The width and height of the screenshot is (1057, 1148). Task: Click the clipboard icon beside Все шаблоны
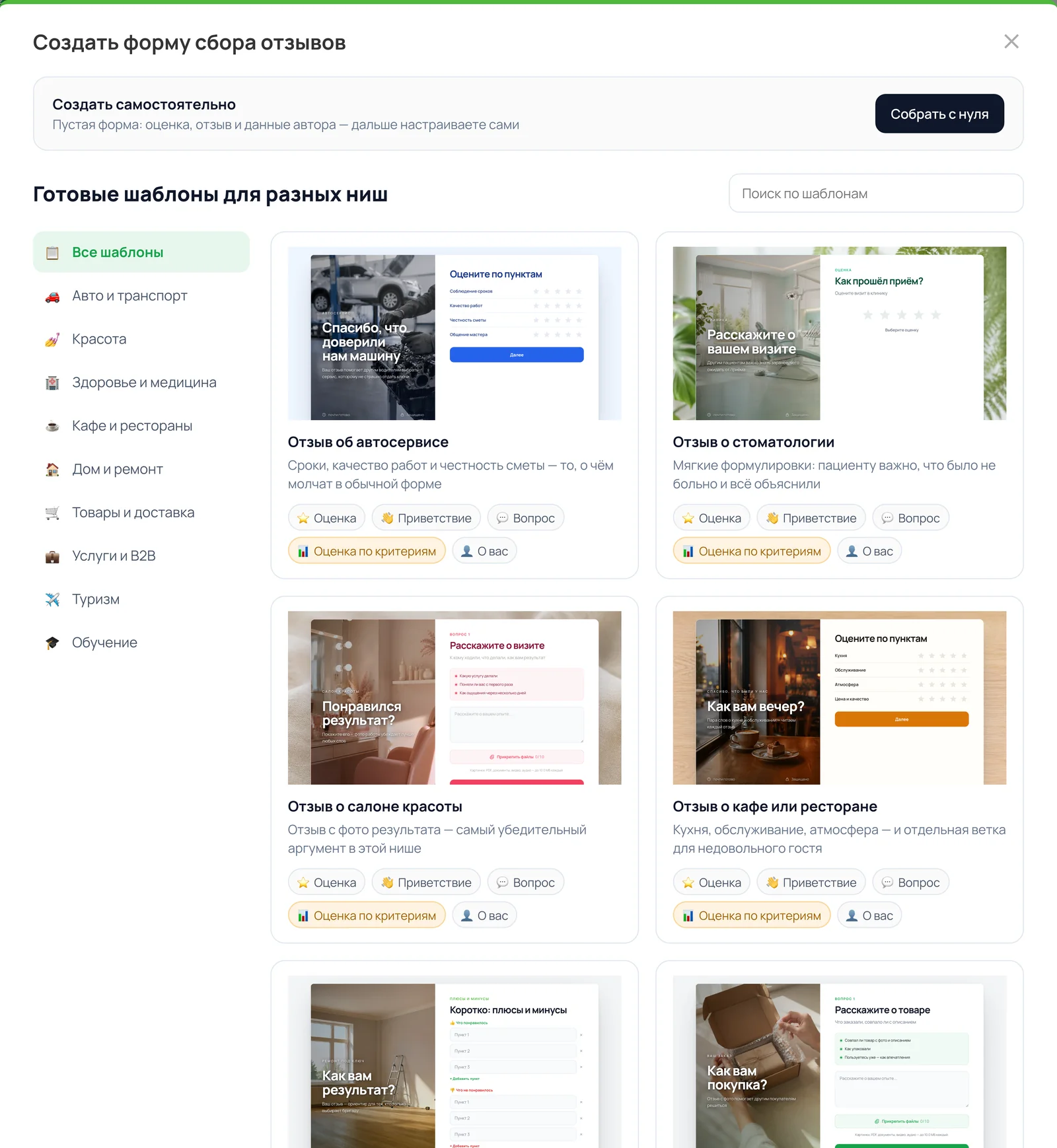click(x=52, y=252)
